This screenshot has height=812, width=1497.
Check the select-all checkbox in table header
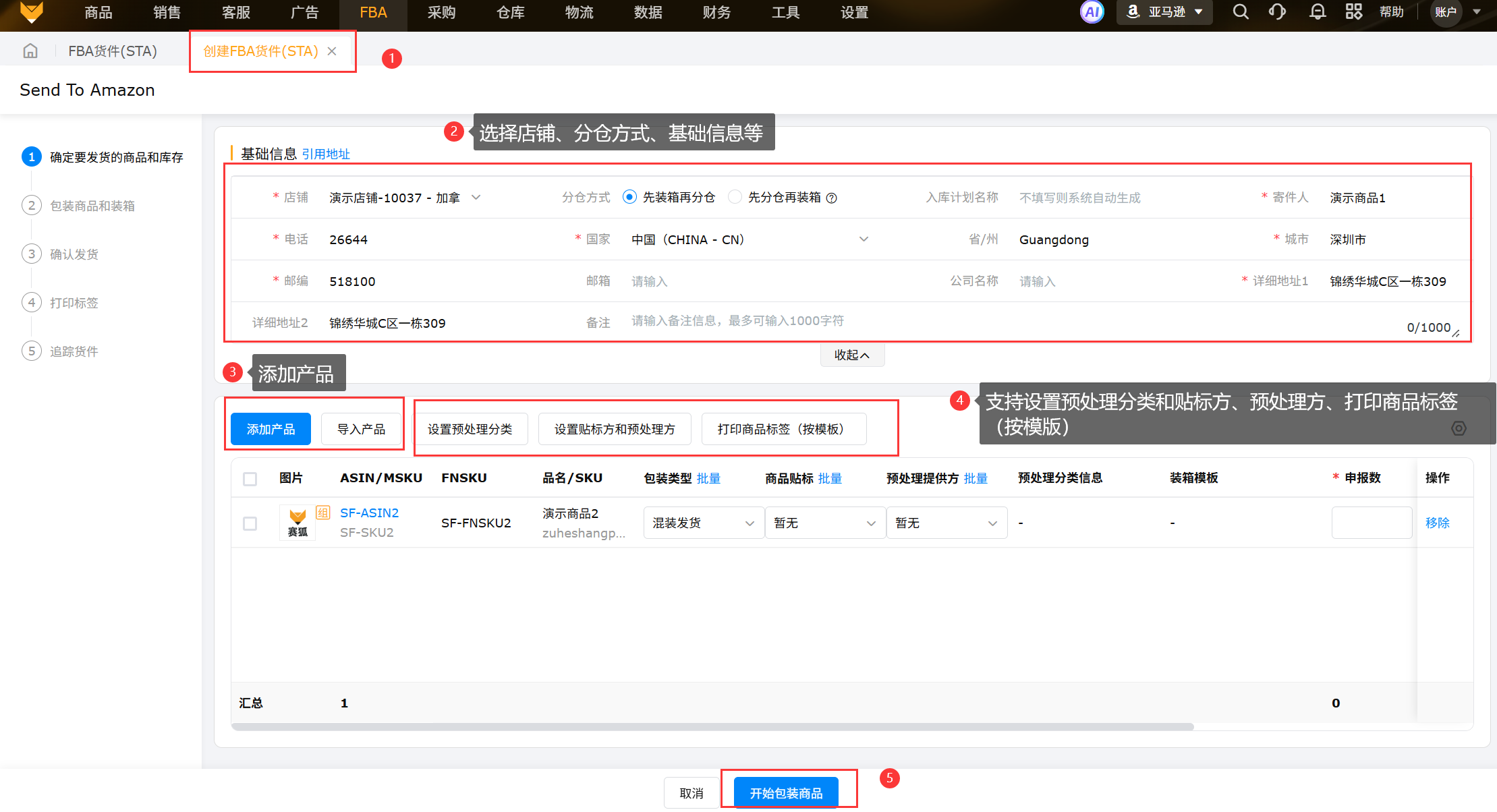tap(250, 479)
